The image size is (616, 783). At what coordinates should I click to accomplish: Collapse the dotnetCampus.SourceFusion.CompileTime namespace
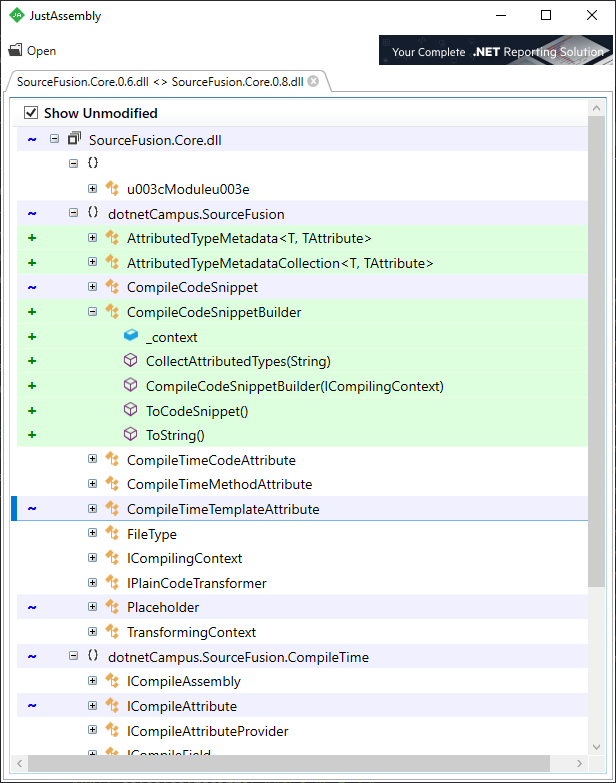click(73, 657)
